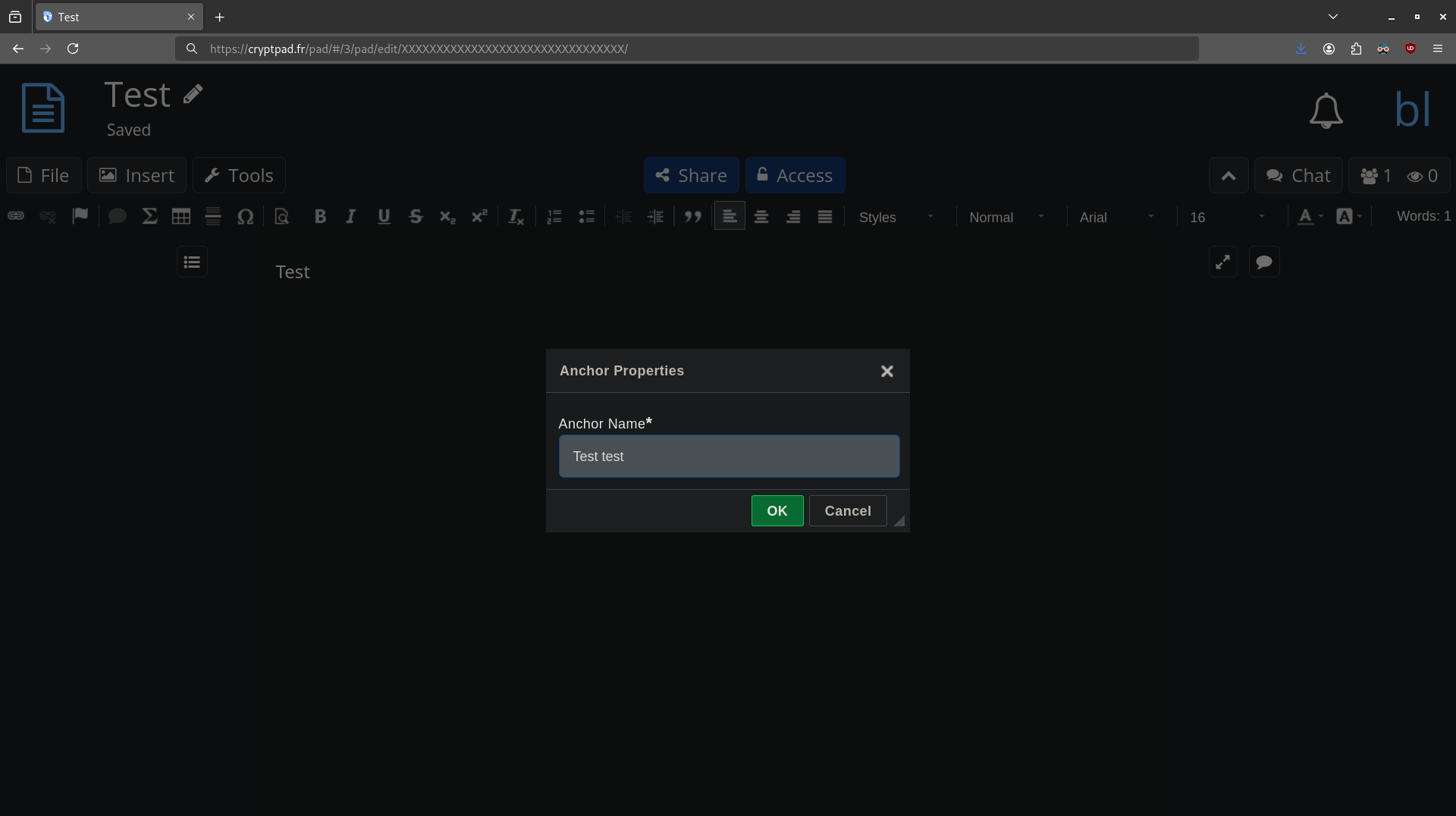Toggle bold formatting
This screenshot has height=816, width=1456.
(320, 217)
